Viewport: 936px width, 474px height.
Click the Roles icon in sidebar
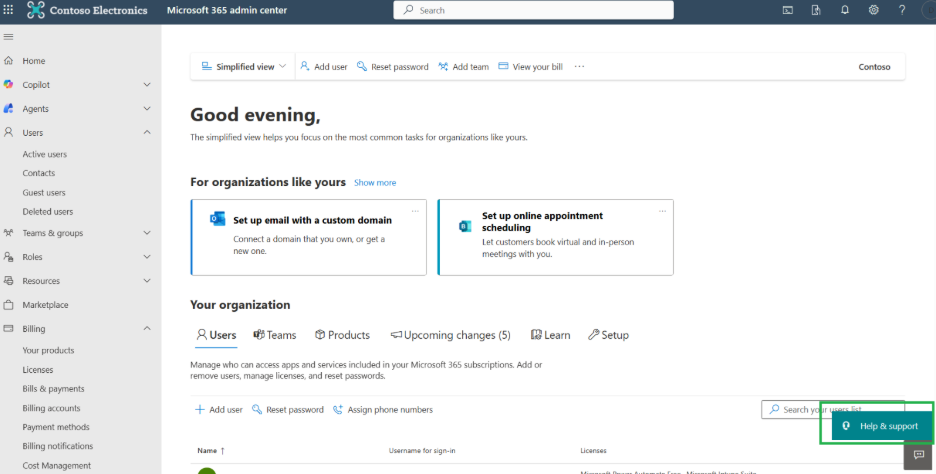pos(8,257)
